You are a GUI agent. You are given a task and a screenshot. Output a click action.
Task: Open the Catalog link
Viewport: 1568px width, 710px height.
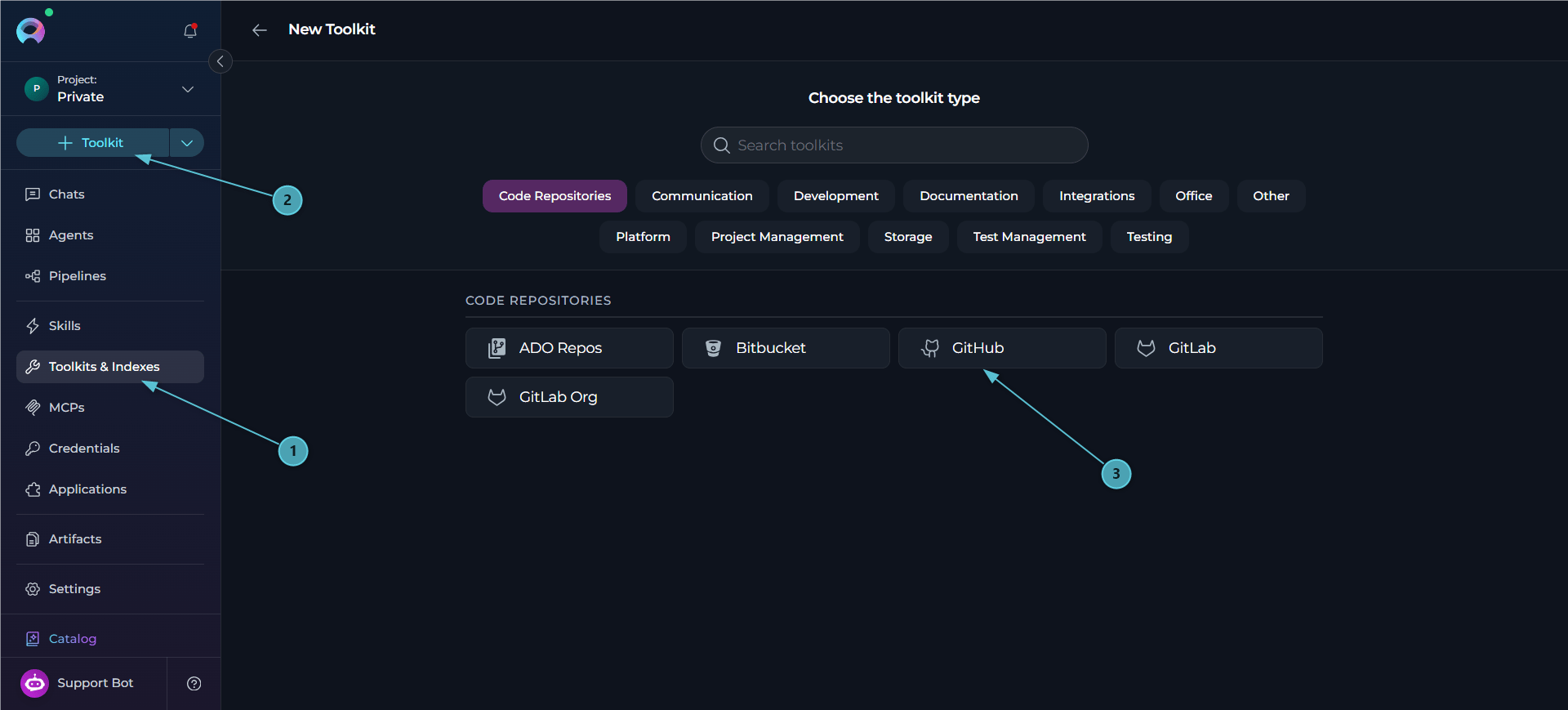(x=61, y=639)
